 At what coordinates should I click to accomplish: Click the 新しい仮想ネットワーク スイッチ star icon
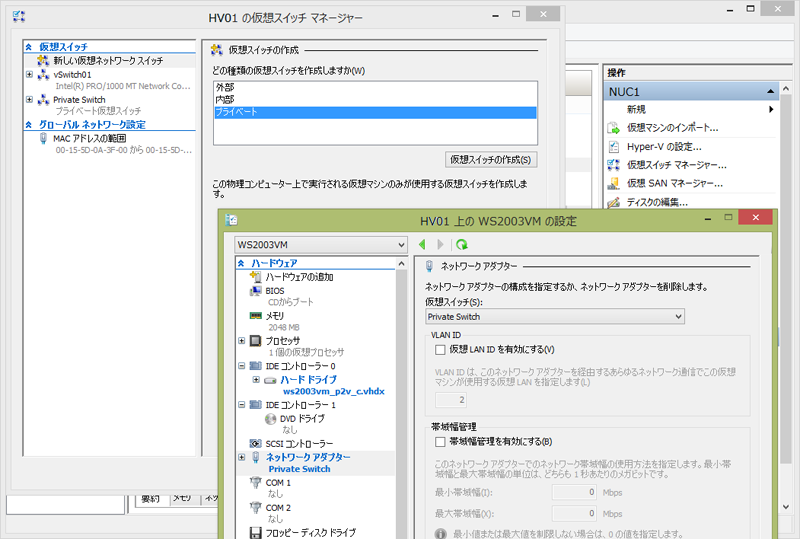(x=43, y=61)
